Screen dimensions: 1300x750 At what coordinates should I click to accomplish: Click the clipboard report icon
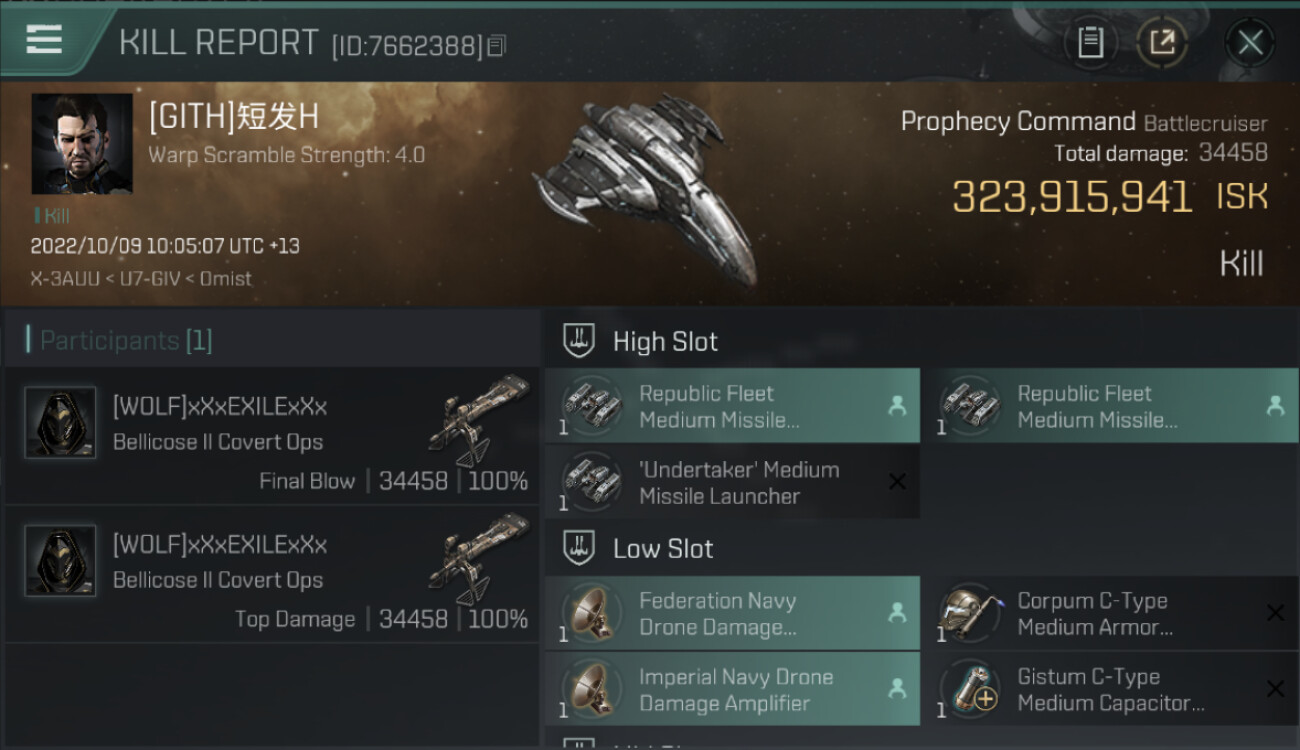[1090, 42]
